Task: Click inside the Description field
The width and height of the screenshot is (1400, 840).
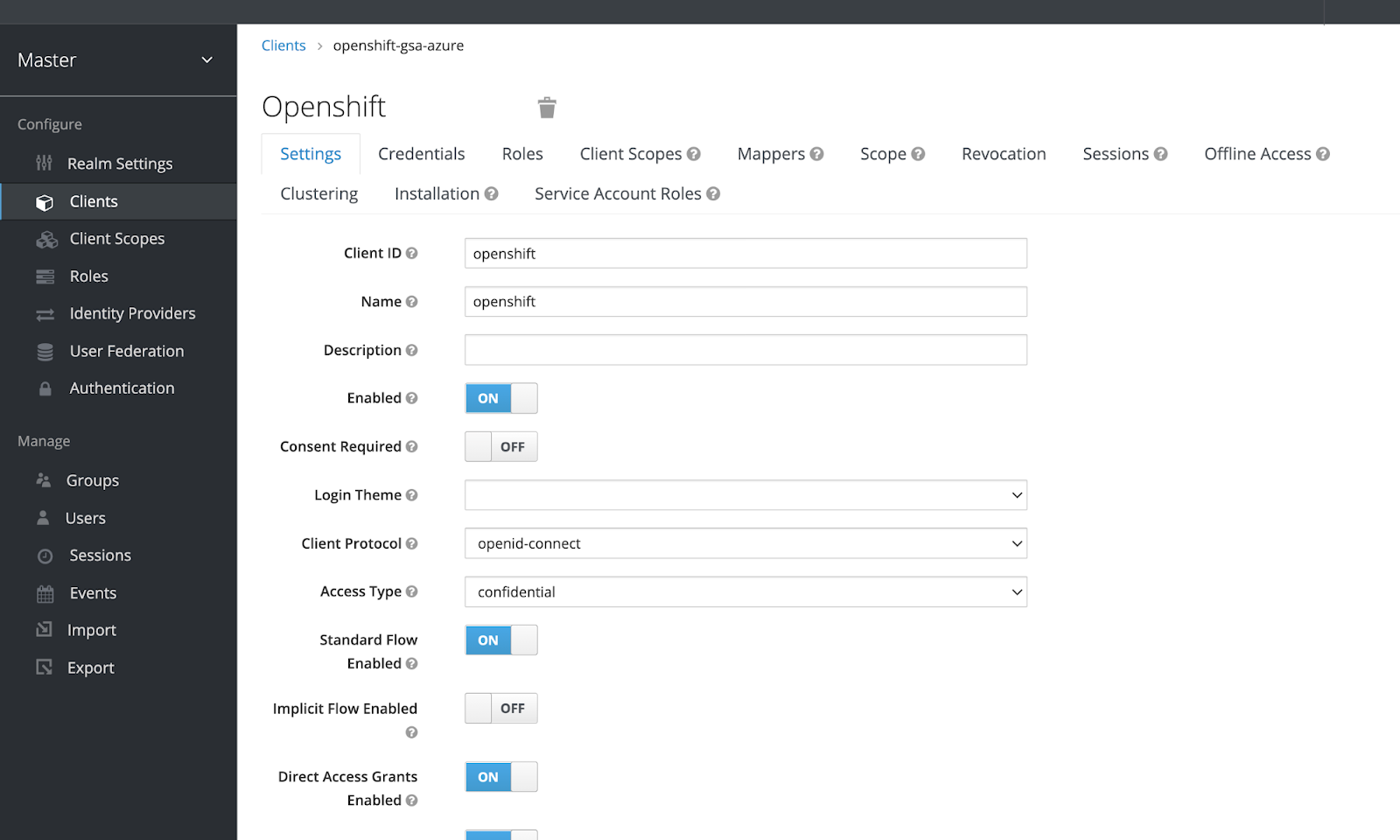Action: (x=745, y=349)
